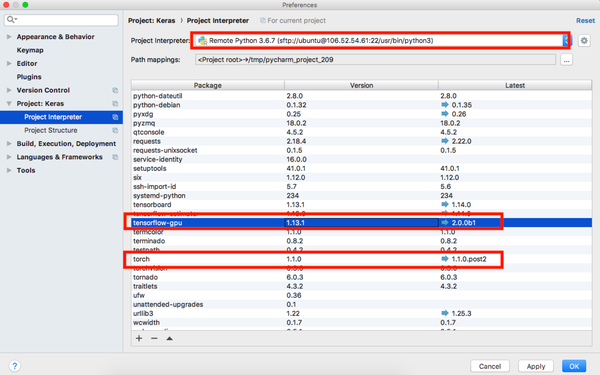
Task: Select the setuptools package row
Action: tap(362, 168)
